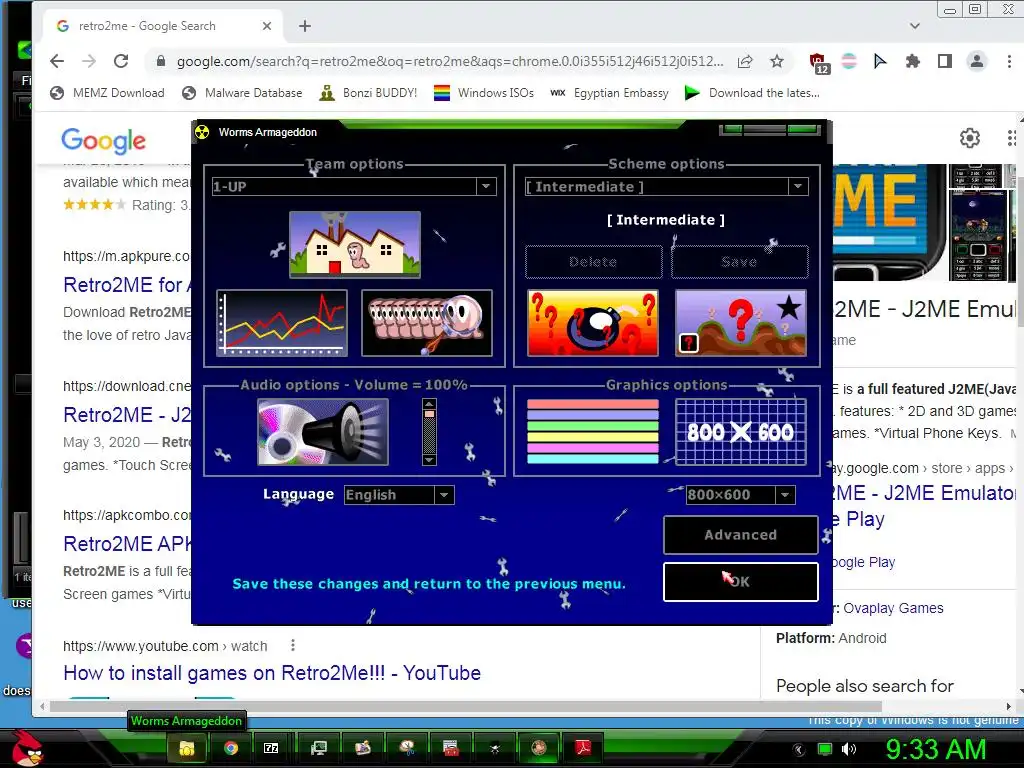1024x768 pixels.
Task: Open team house image in Team options
Action: click(355, 244)
